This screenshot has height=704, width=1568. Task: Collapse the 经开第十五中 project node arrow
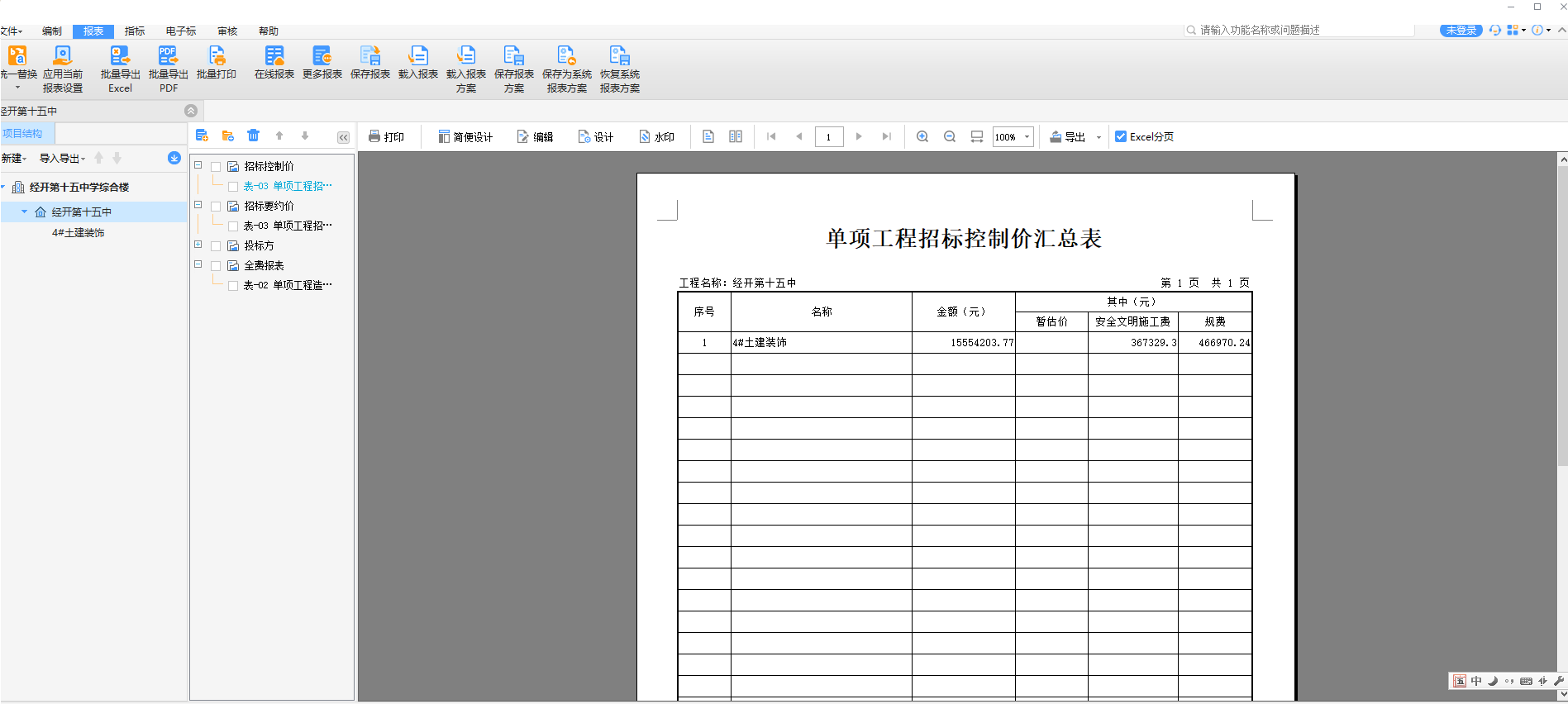click(24, 212)
